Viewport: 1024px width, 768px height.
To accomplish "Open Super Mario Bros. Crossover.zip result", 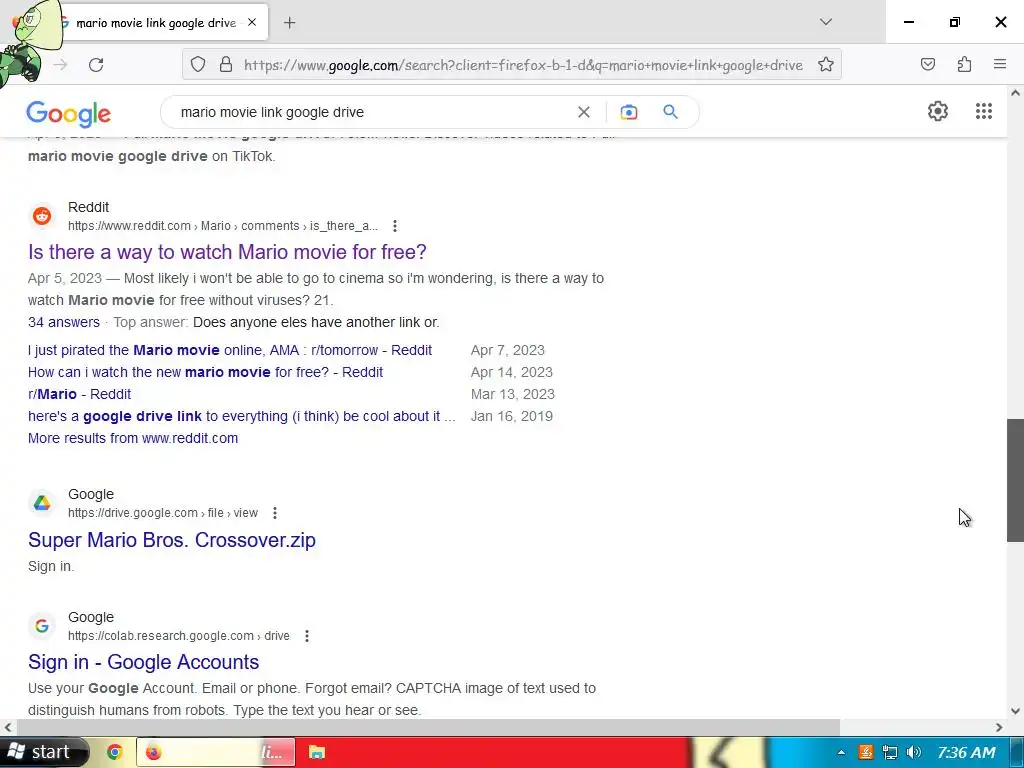I will tap(172, 540).
